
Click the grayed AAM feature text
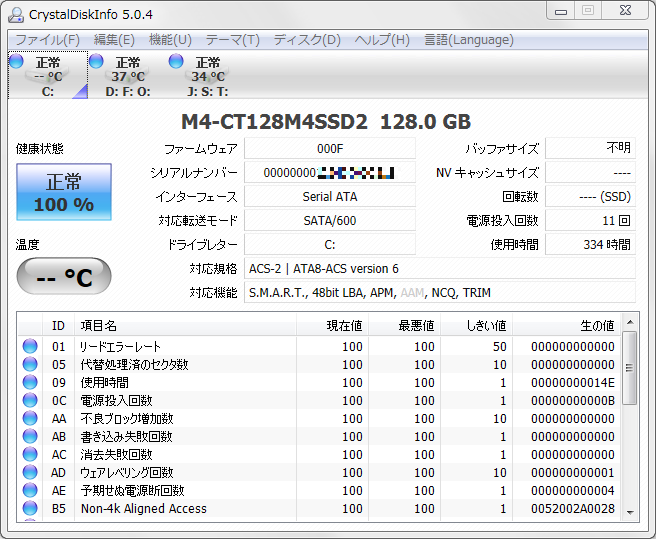[x=412, y=293]
